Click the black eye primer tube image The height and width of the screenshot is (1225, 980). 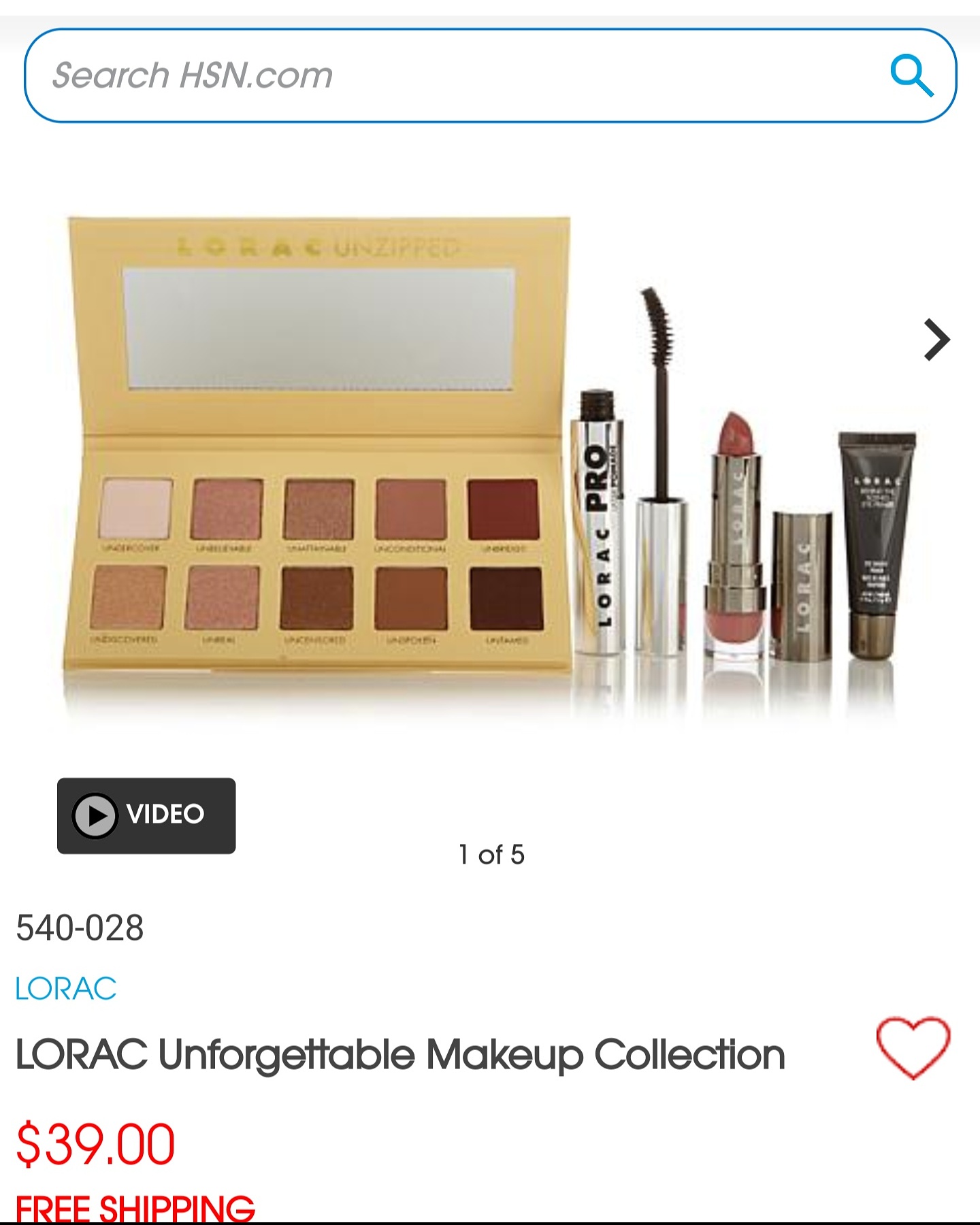click(x=877, y=544)
